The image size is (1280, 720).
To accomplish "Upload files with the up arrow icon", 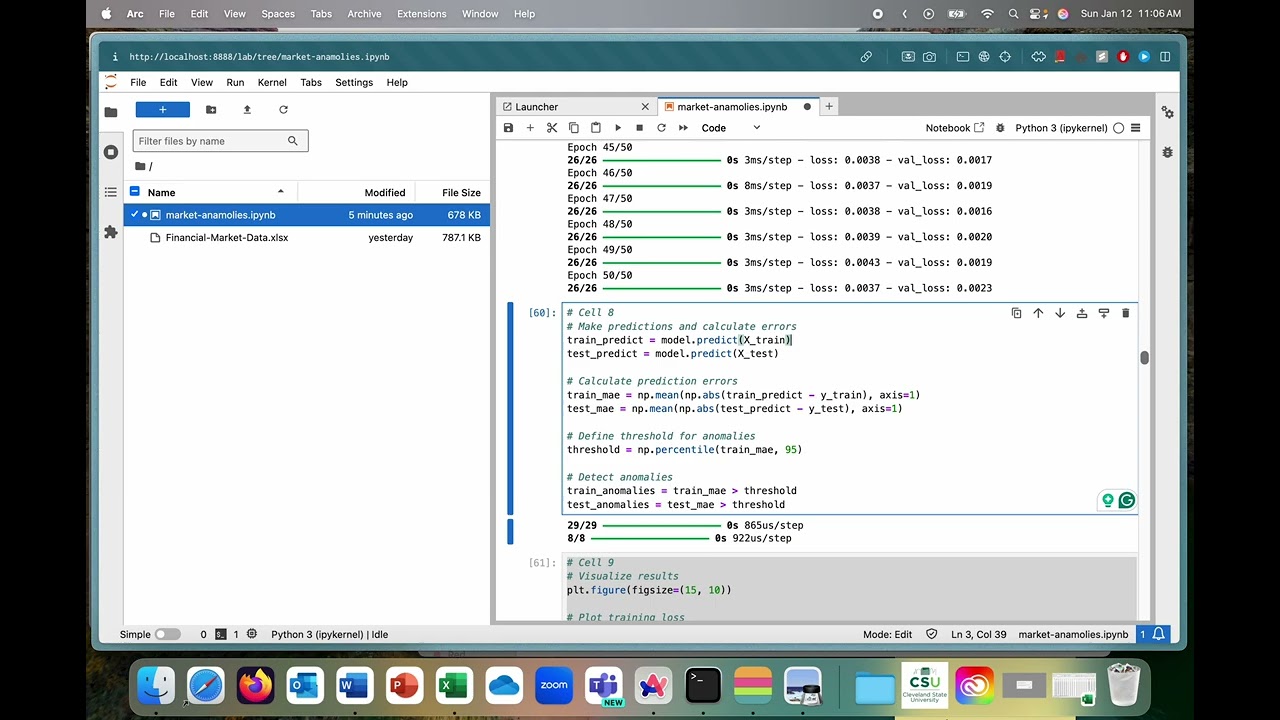I will point(247,109).
